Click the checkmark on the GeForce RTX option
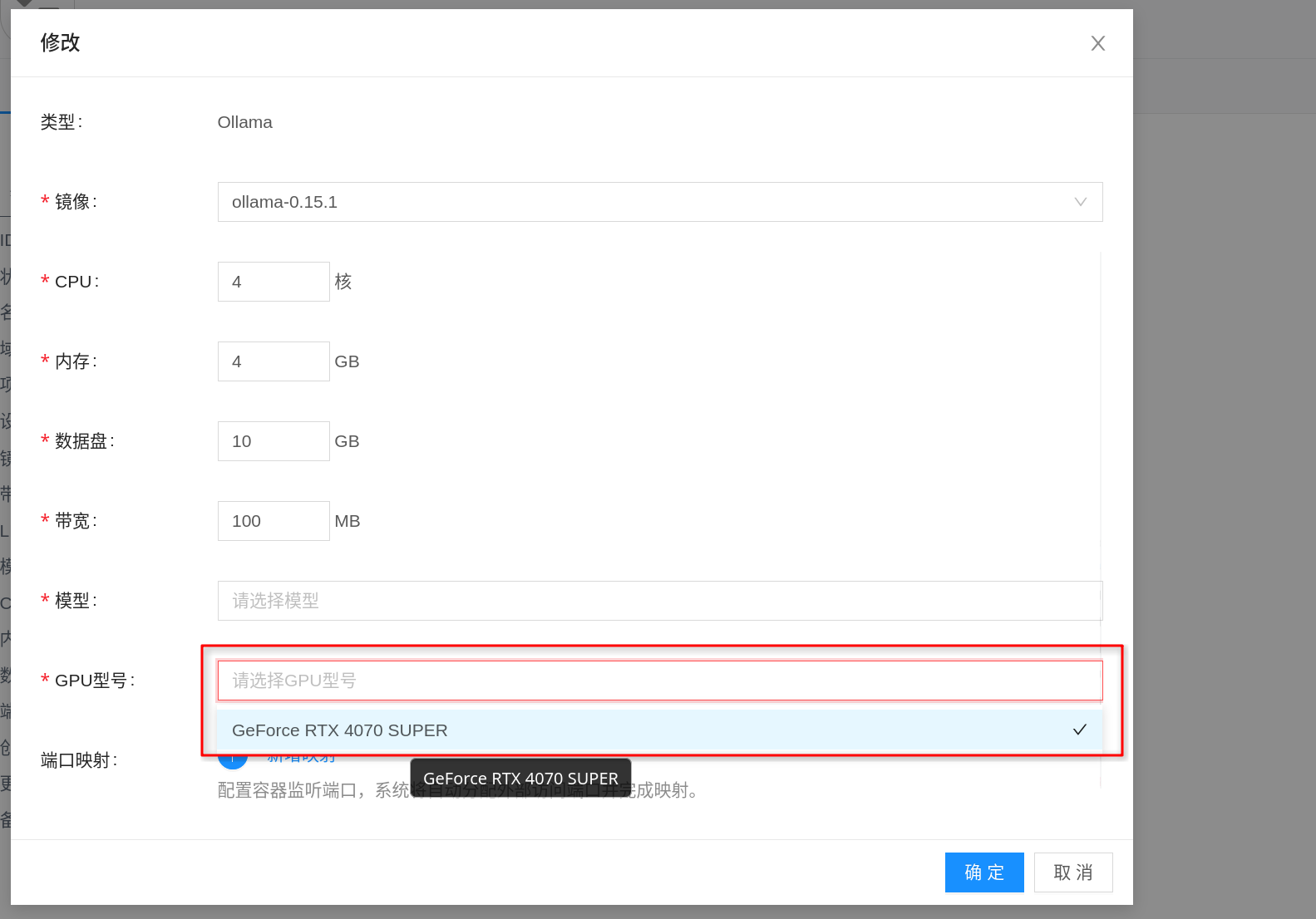 click(x=1079, y=730)
